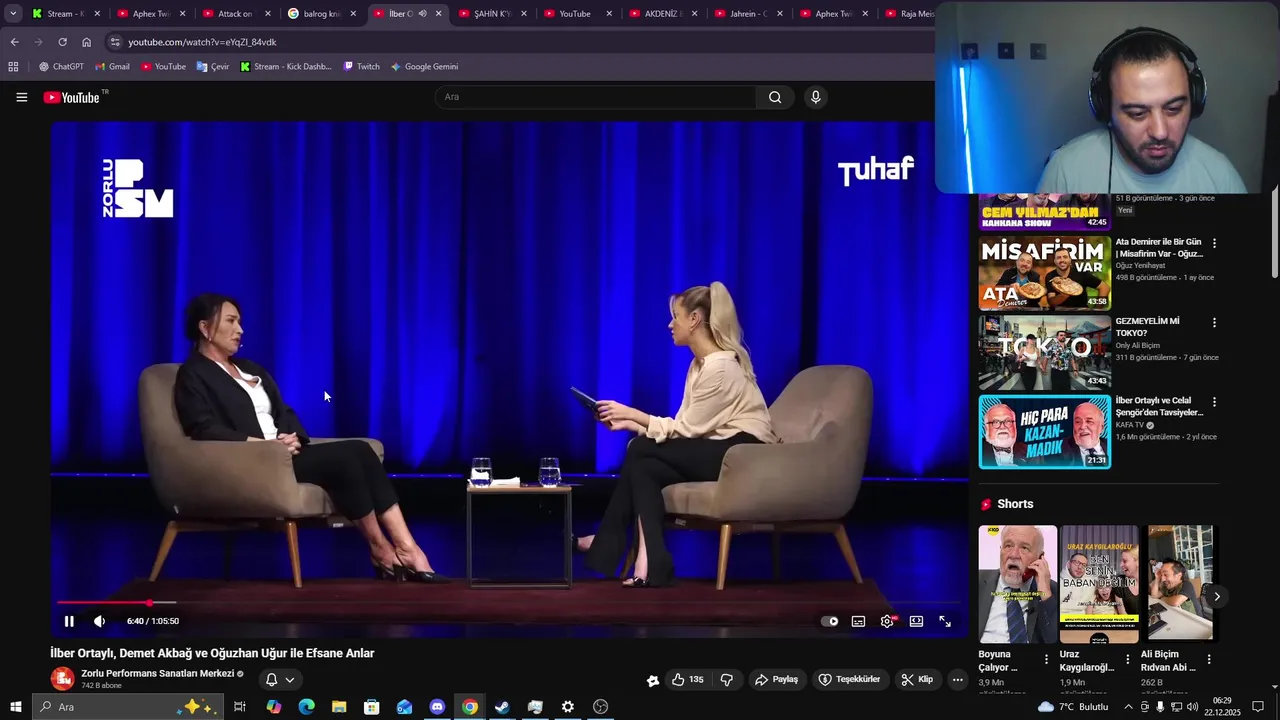Open the tab search dropdown

pyautogui.click(x=13, y=13)
